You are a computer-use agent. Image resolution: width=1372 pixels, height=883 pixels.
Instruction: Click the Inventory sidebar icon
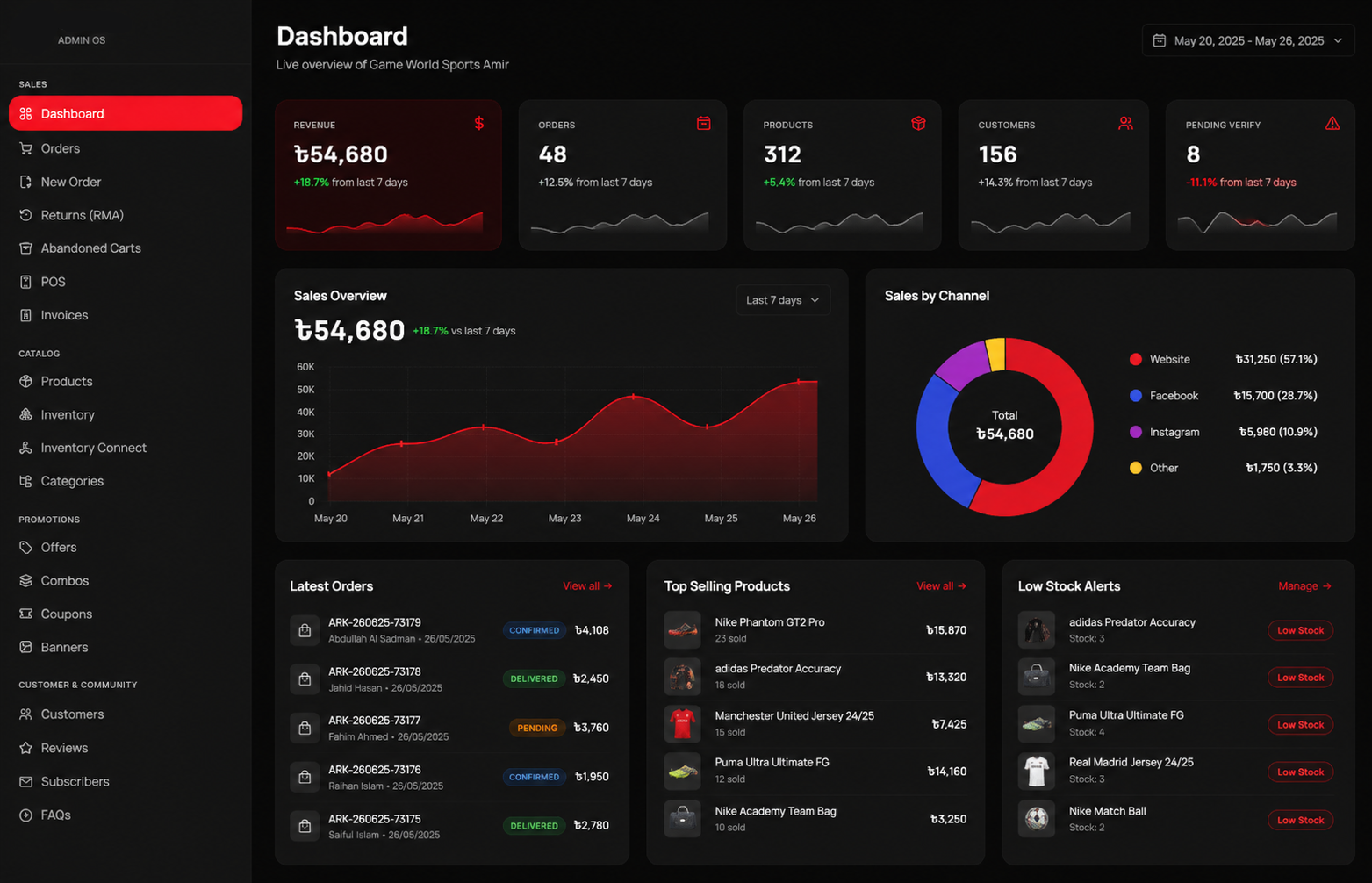click(25, 414)
